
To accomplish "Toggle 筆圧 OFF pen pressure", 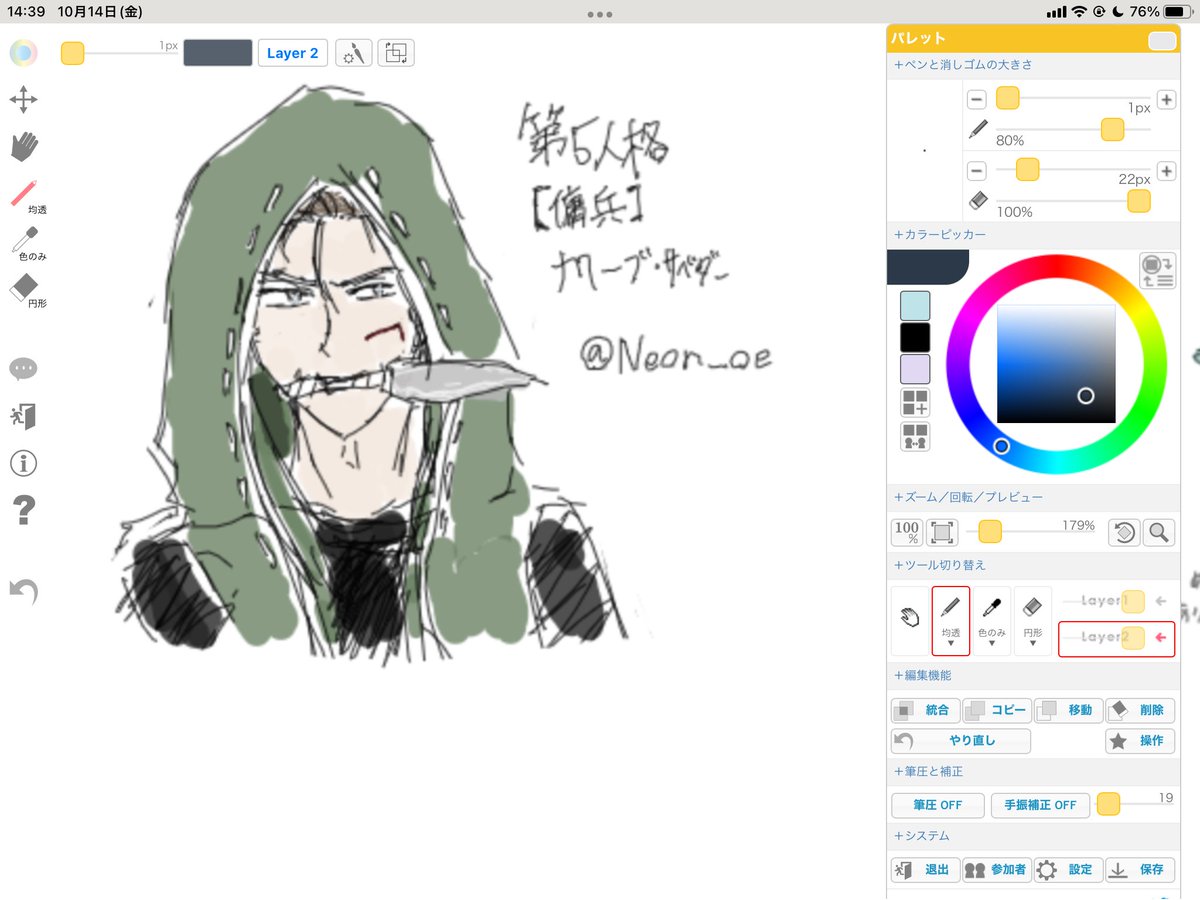I will (937, 805).
